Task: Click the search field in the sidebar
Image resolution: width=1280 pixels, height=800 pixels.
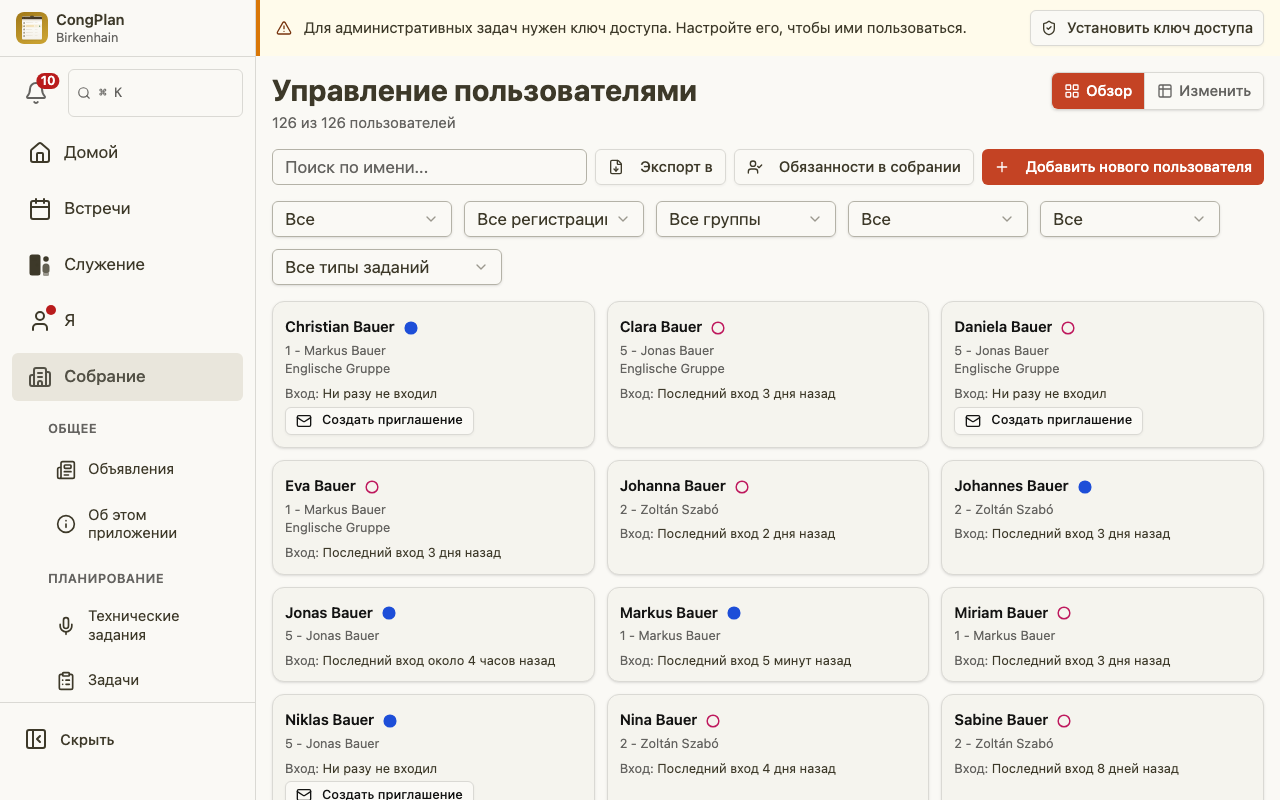Action: pos(155,93)
